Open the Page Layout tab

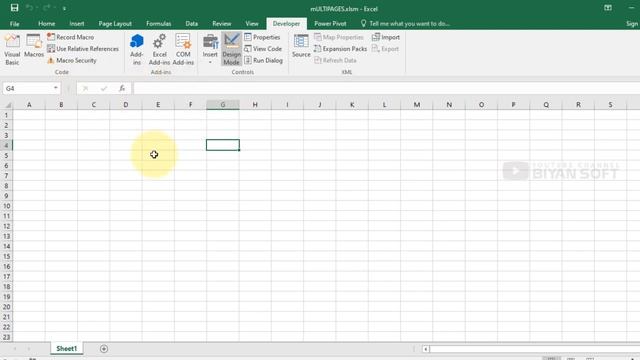pos(115,24)
